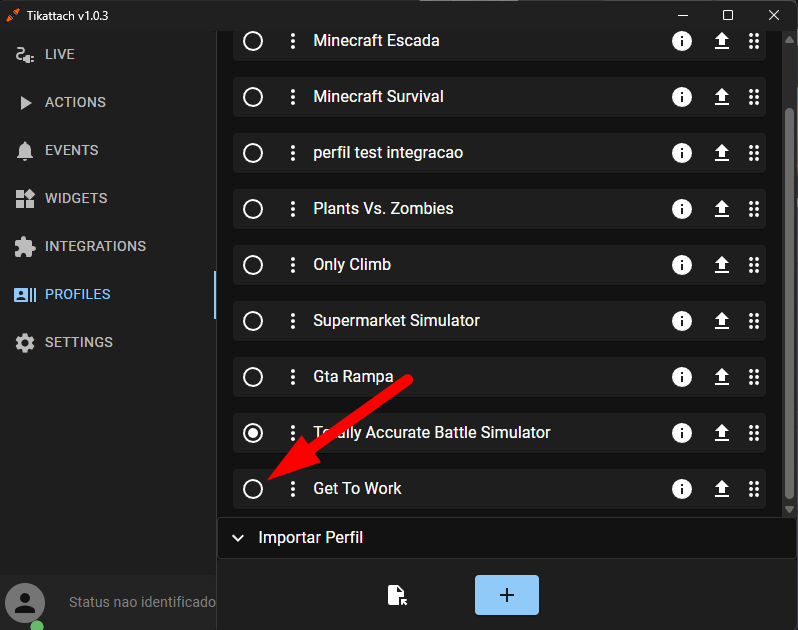Click drag handle of Minecraft Escada row
798x630 pixels.
pyautogui.click(x=754, y=41)
